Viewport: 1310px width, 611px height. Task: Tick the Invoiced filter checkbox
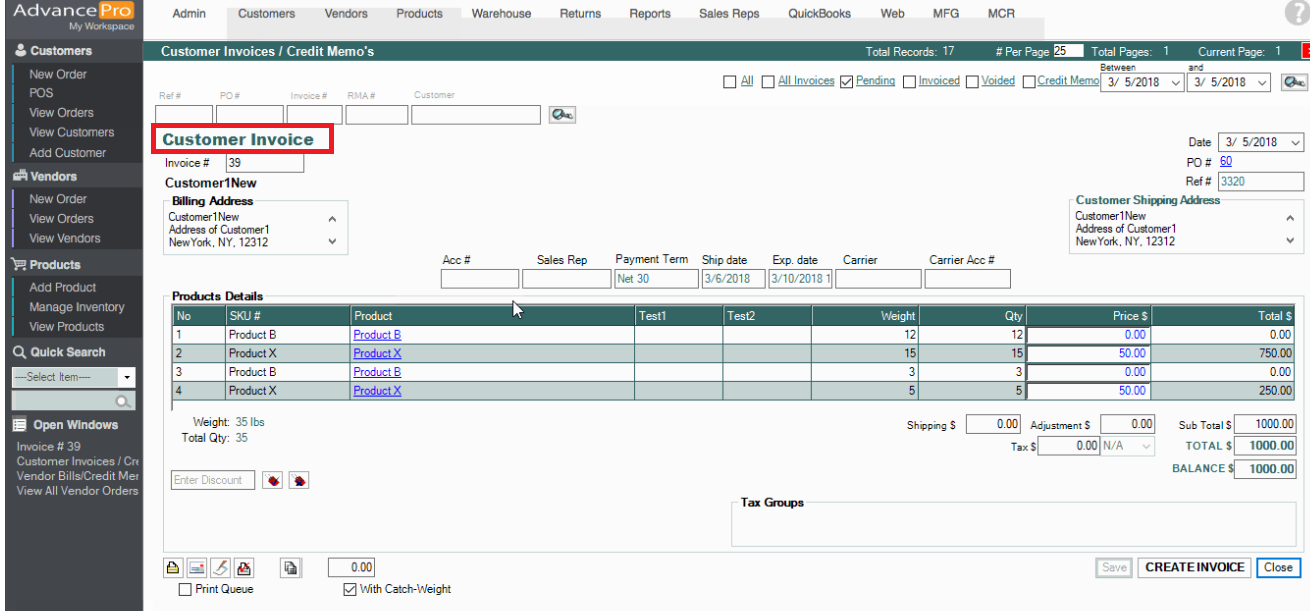click(x=909, y=82)
